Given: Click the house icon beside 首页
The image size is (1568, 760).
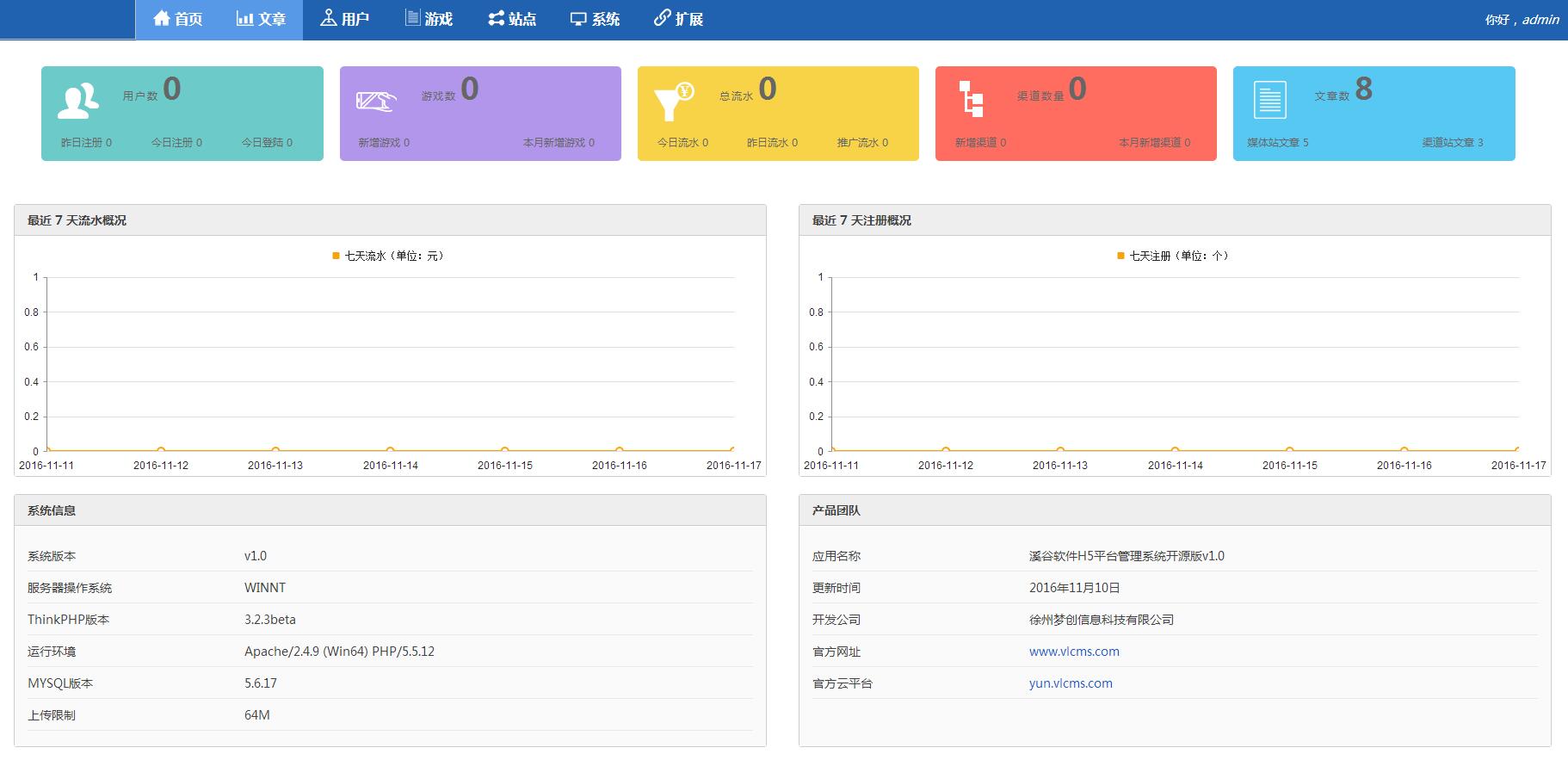Looking at the screenshot, I should pos(161,18).
